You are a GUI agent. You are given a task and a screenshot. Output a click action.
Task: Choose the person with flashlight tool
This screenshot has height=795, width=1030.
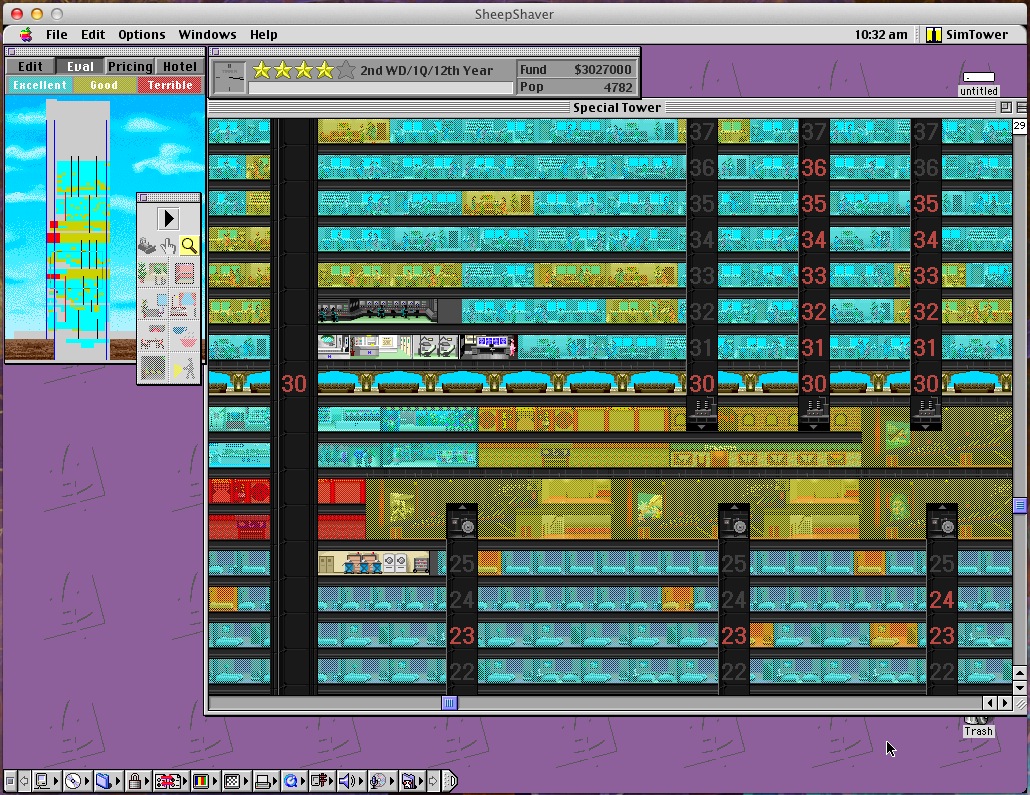click(x=185, y=368)
